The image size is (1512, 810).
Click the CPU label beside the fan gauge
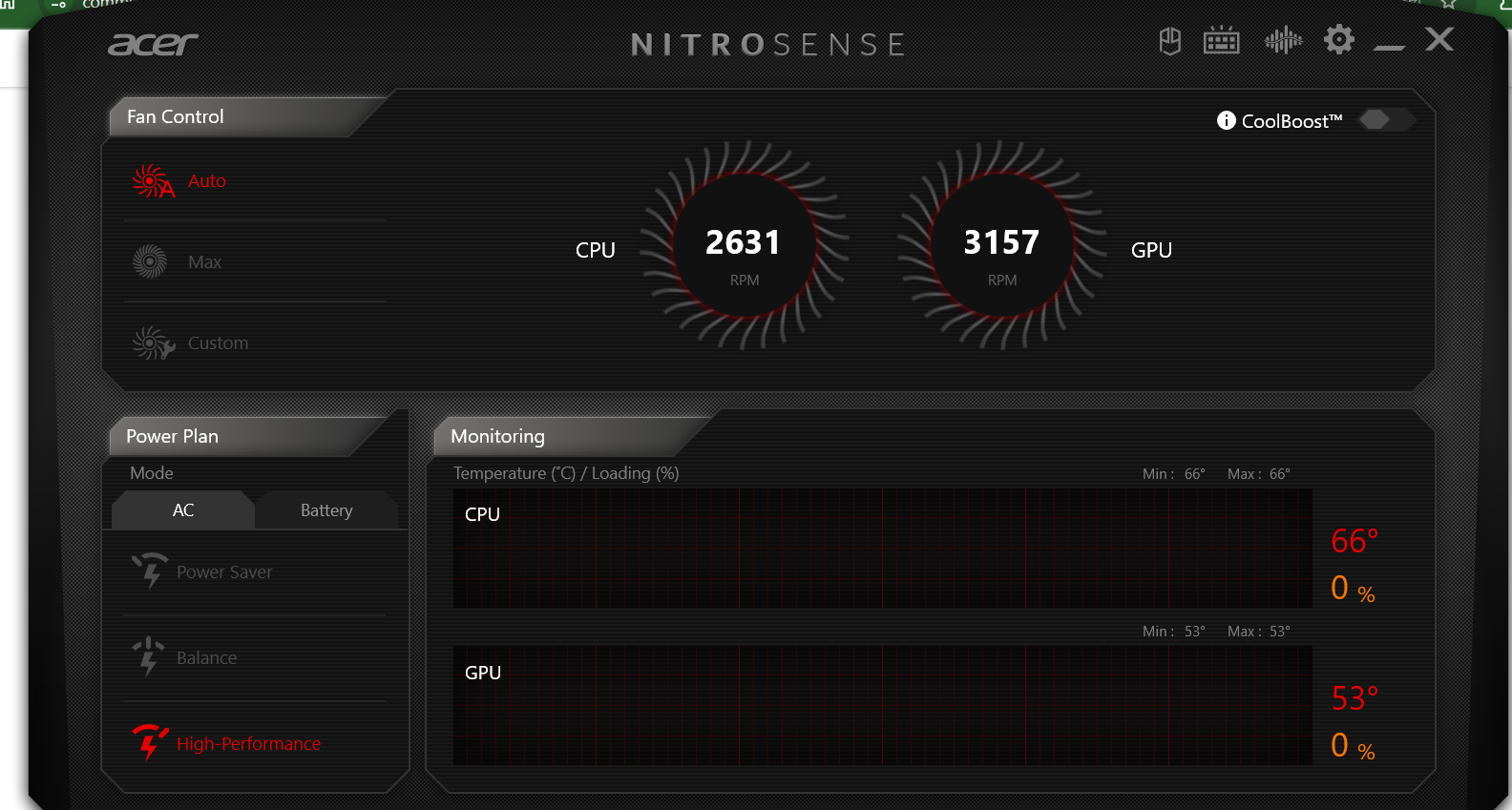(596, 250)
